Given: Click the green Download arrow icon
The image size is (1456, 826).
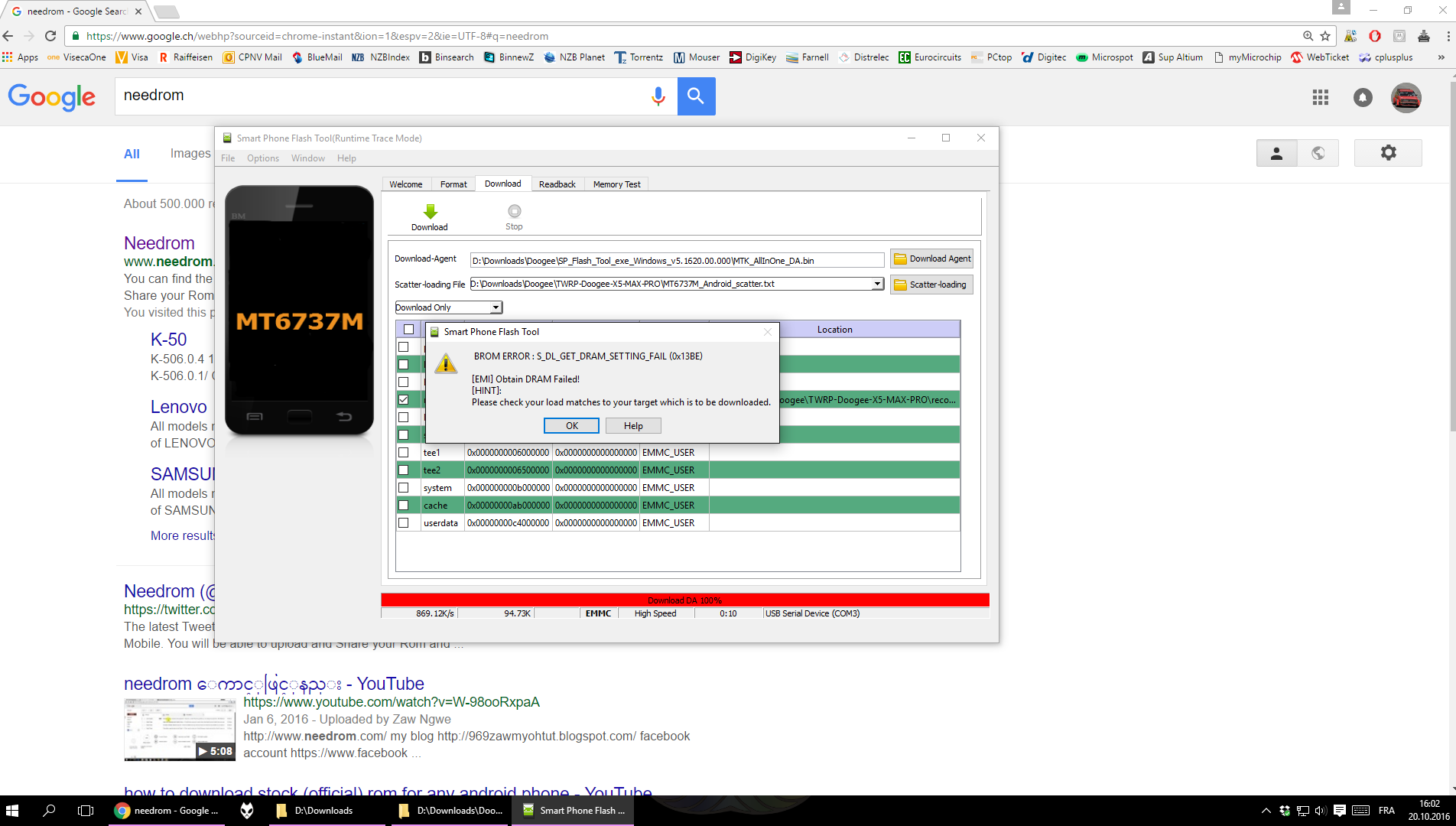Looking at the screenshot, I should (x=430, y=212).
